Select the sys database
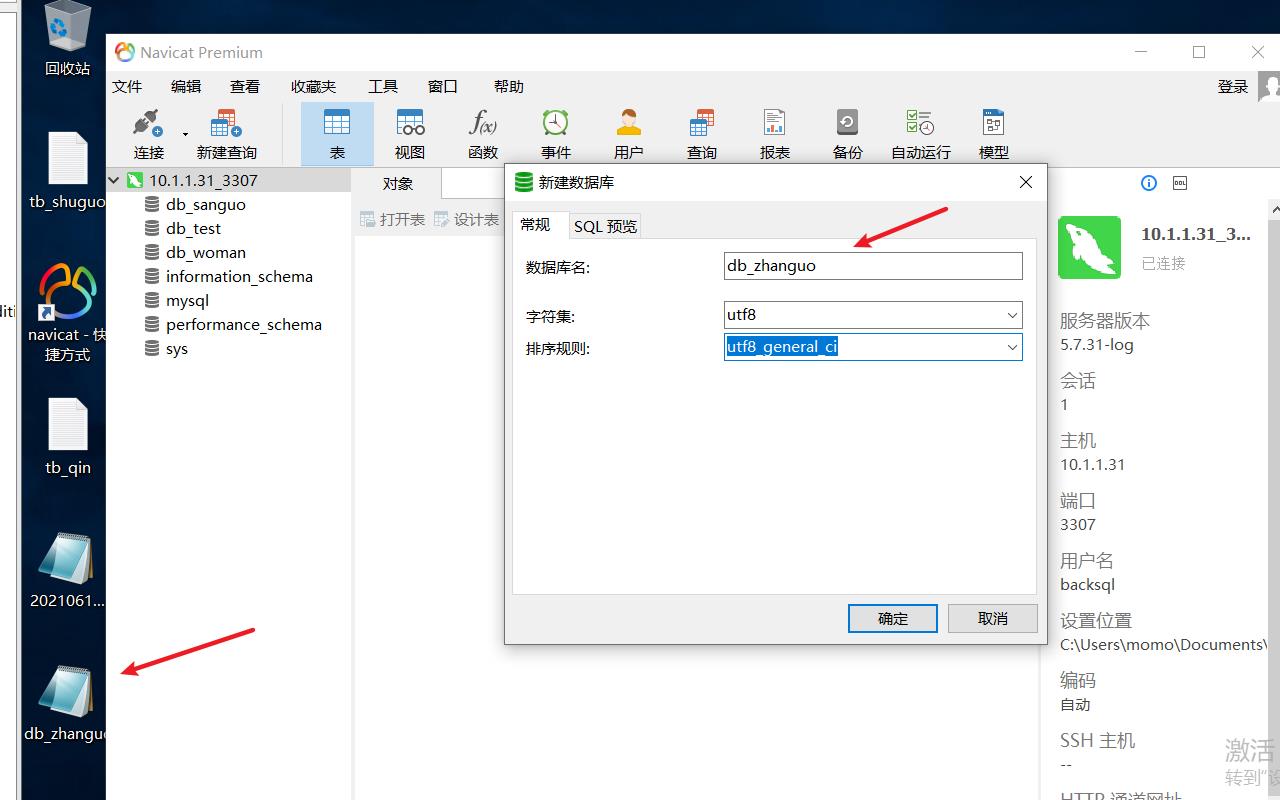The image size is (1280, 800). pos(176,348)
